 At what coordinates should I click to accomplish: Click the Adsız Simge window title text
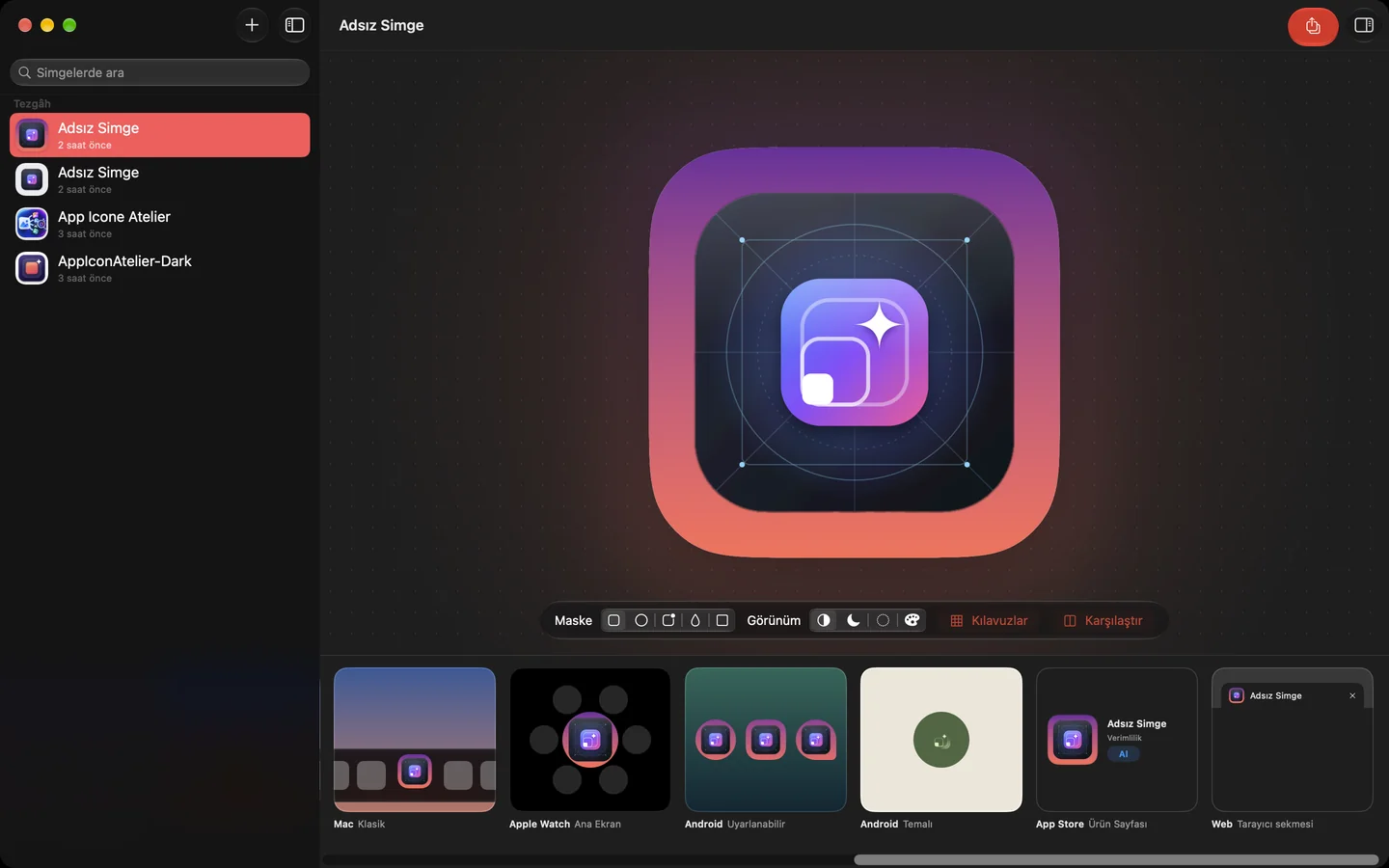[381, 25]
